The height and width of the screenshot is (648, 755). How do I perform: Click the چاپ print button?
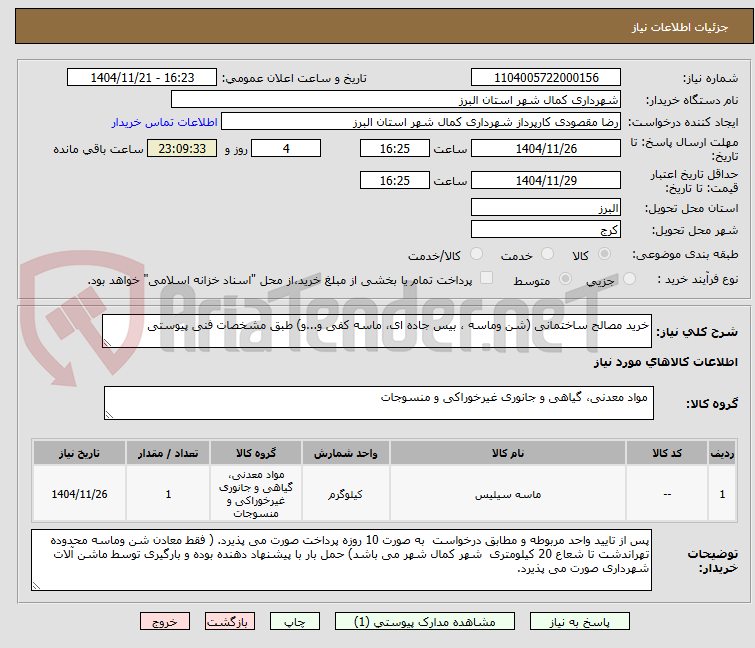coord(295,621)
